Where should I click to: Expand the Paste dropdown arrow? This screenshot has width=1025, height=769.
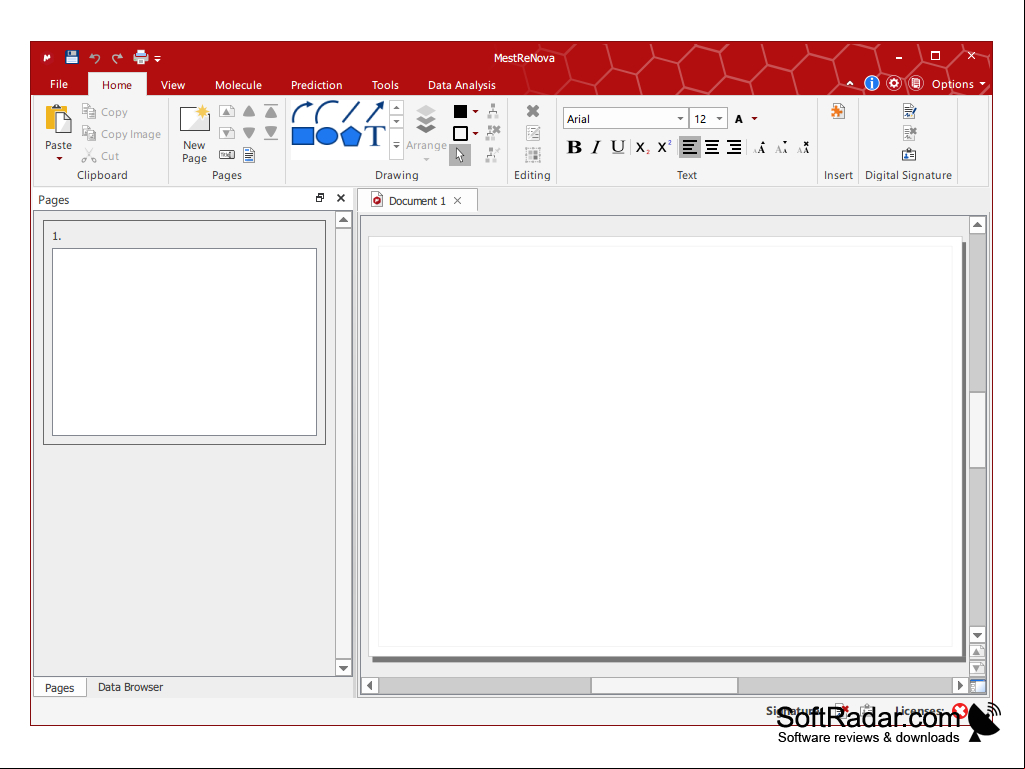tap(59, 159)
